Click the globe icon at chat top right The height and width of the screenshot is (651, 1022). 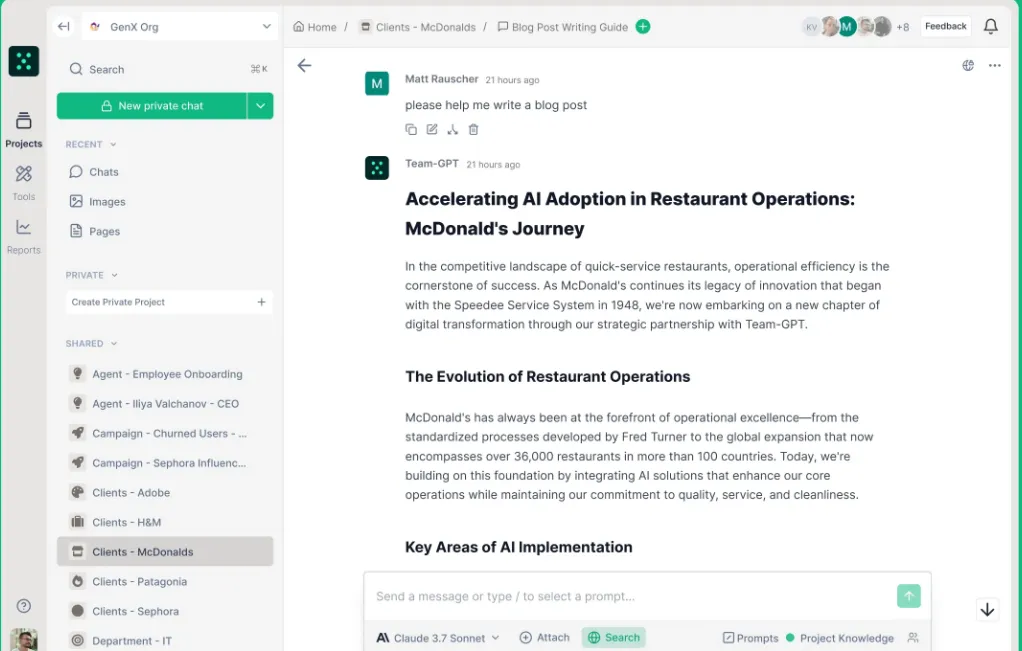[x=968, y=65]
